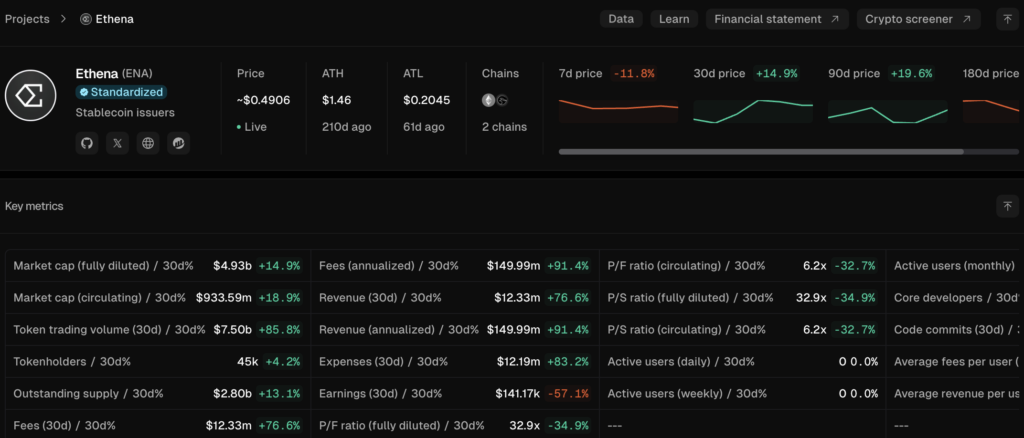Screen dimensions: 1024x438
Task: Open the Data section
Action: point(621,19)
